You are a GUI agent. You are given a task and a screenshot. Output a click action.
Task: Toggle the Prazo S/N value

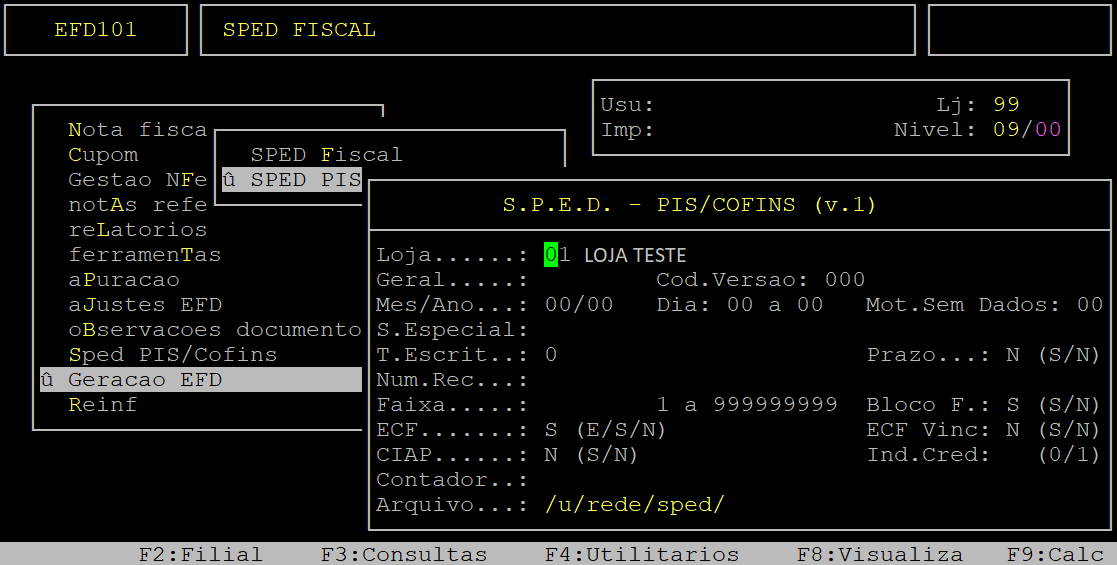(1012, 354)
